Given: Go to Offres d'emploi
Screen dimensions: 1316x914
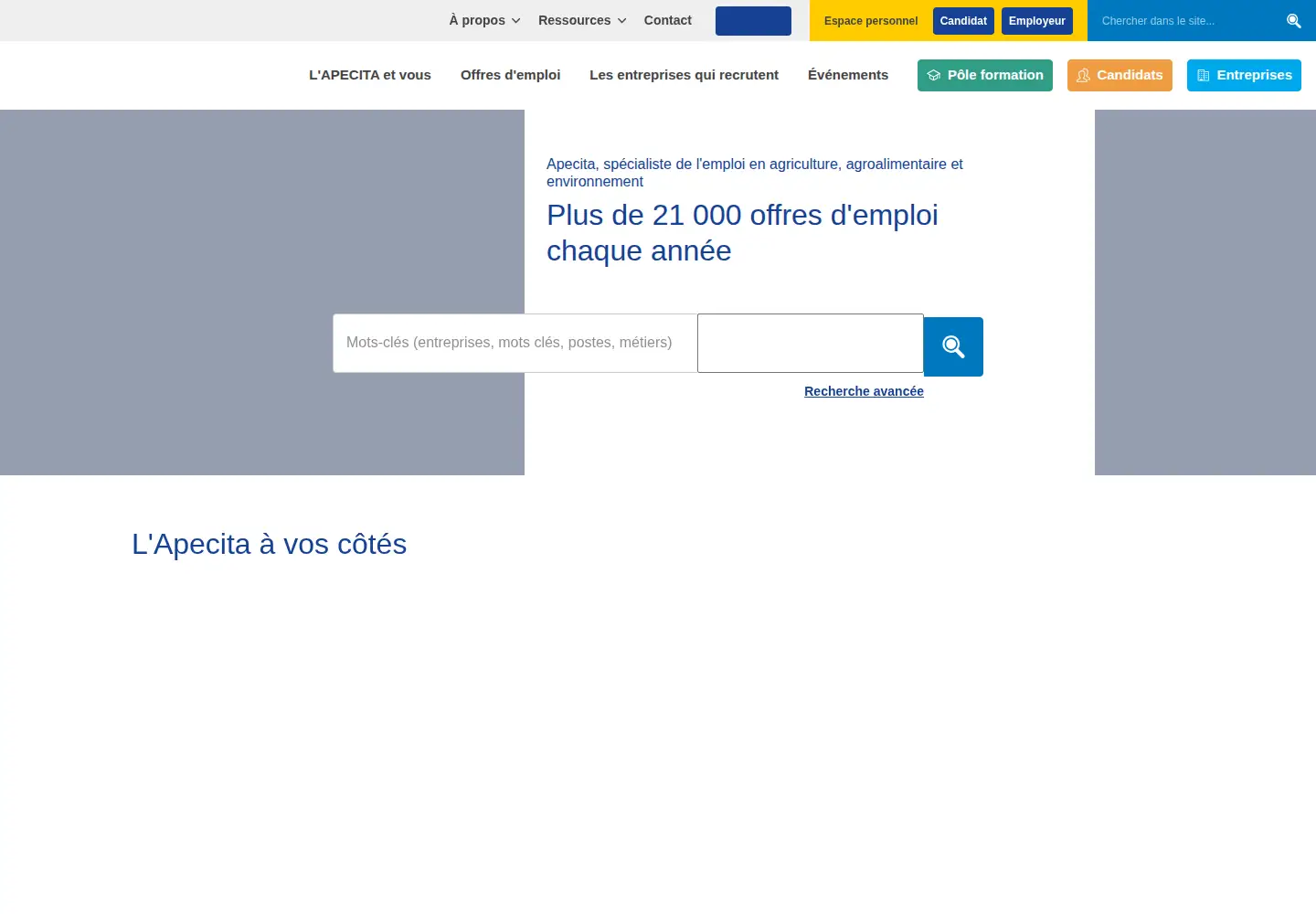Looking at the screenshot, I should pos(510,75).
